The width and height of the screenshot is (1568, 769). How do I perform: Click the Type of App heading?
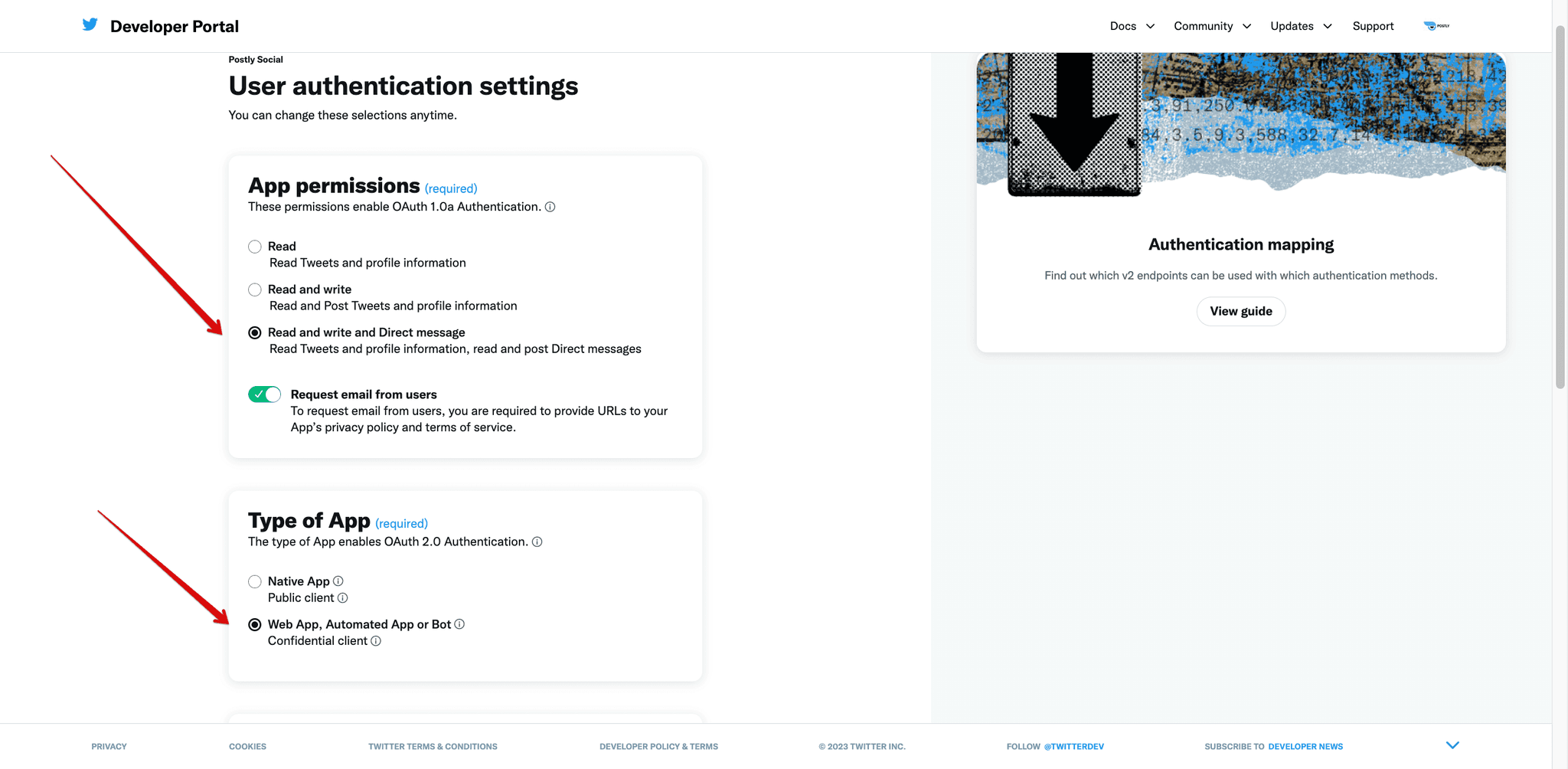309,521
